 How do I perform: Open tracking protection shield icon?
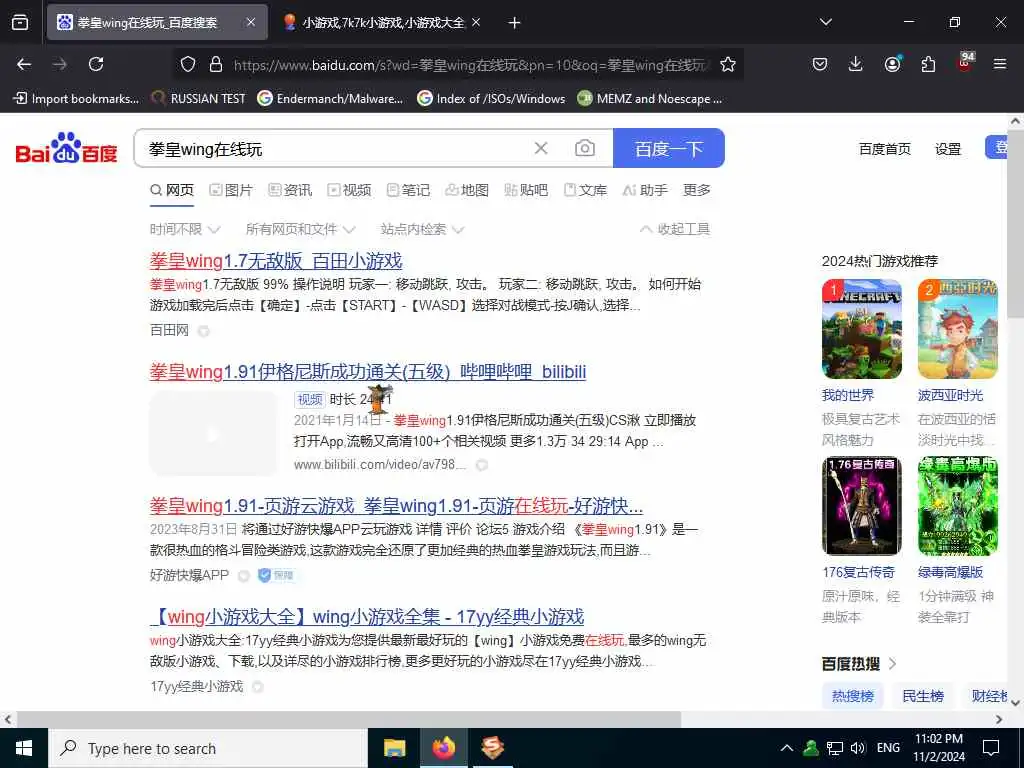coord(188,64)
